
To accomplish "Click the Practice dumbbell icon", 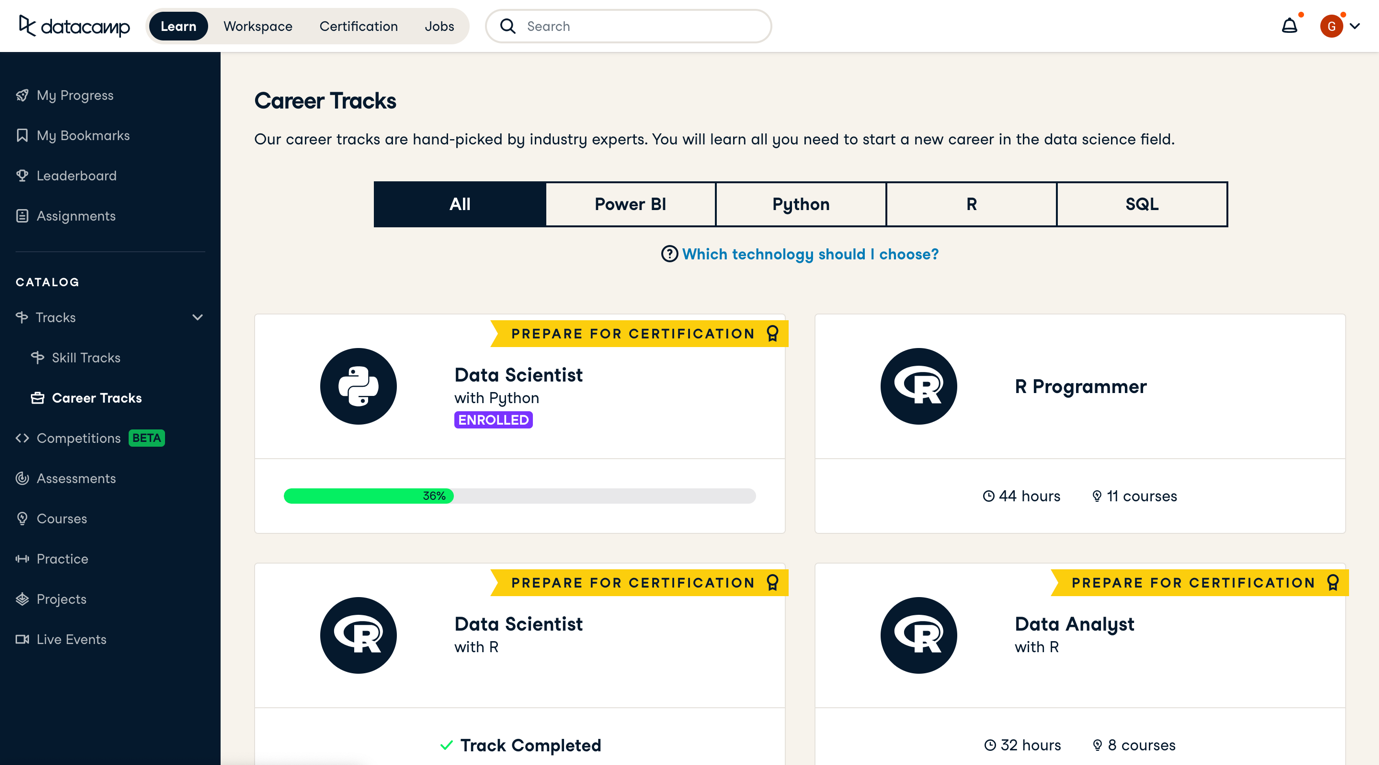I will tap(22, 558).
